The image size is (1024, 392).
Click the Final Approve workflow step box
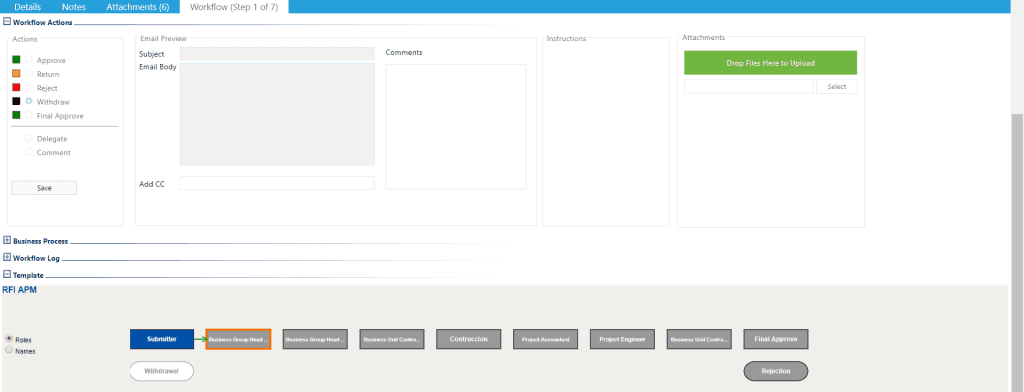[776, 339]
